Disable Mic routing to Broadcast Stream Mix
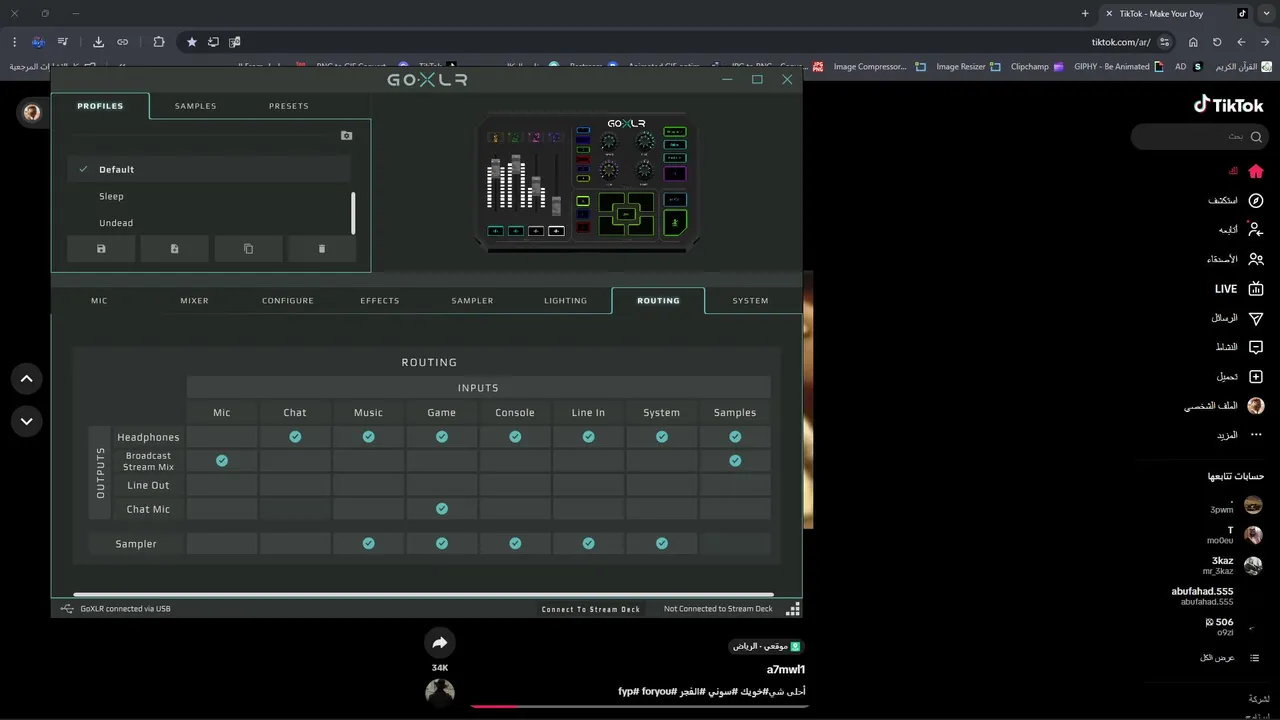1280x720 pixels. click(222, 461)
